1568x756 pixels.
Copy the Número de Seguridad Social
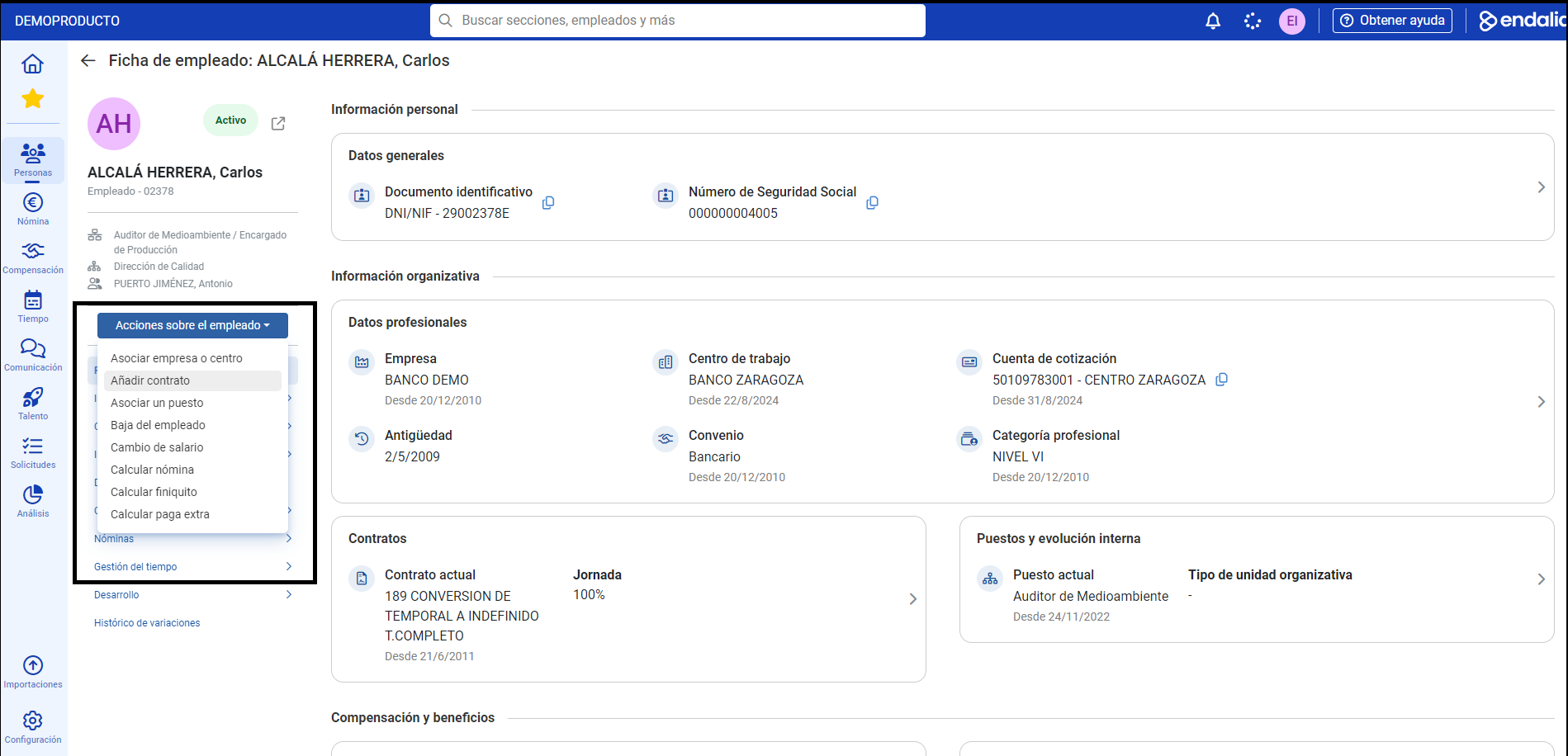point(872,202)
